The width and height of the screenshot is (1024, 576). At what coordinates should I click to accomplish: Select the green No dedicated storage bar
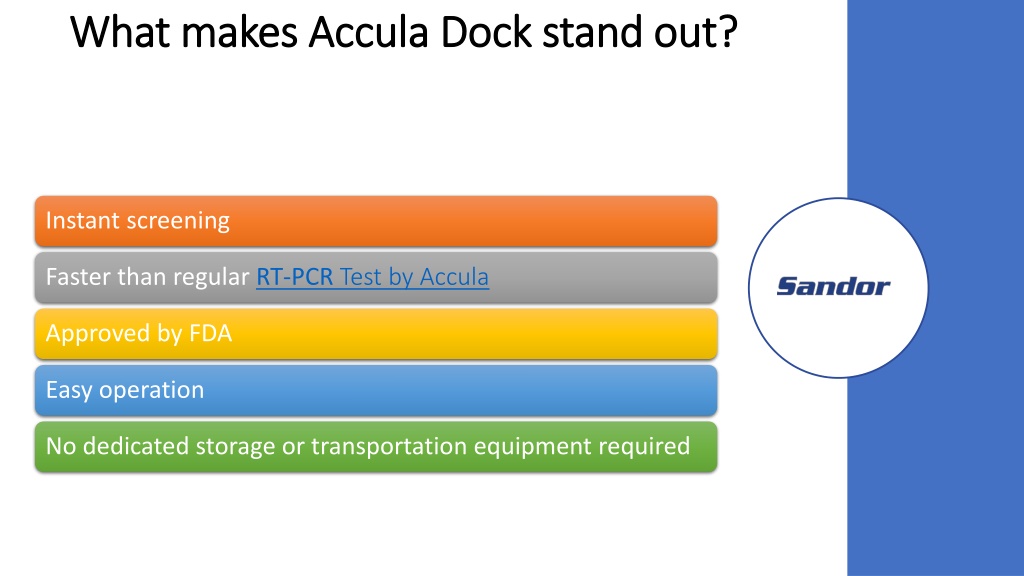click(x=376, y=447)
